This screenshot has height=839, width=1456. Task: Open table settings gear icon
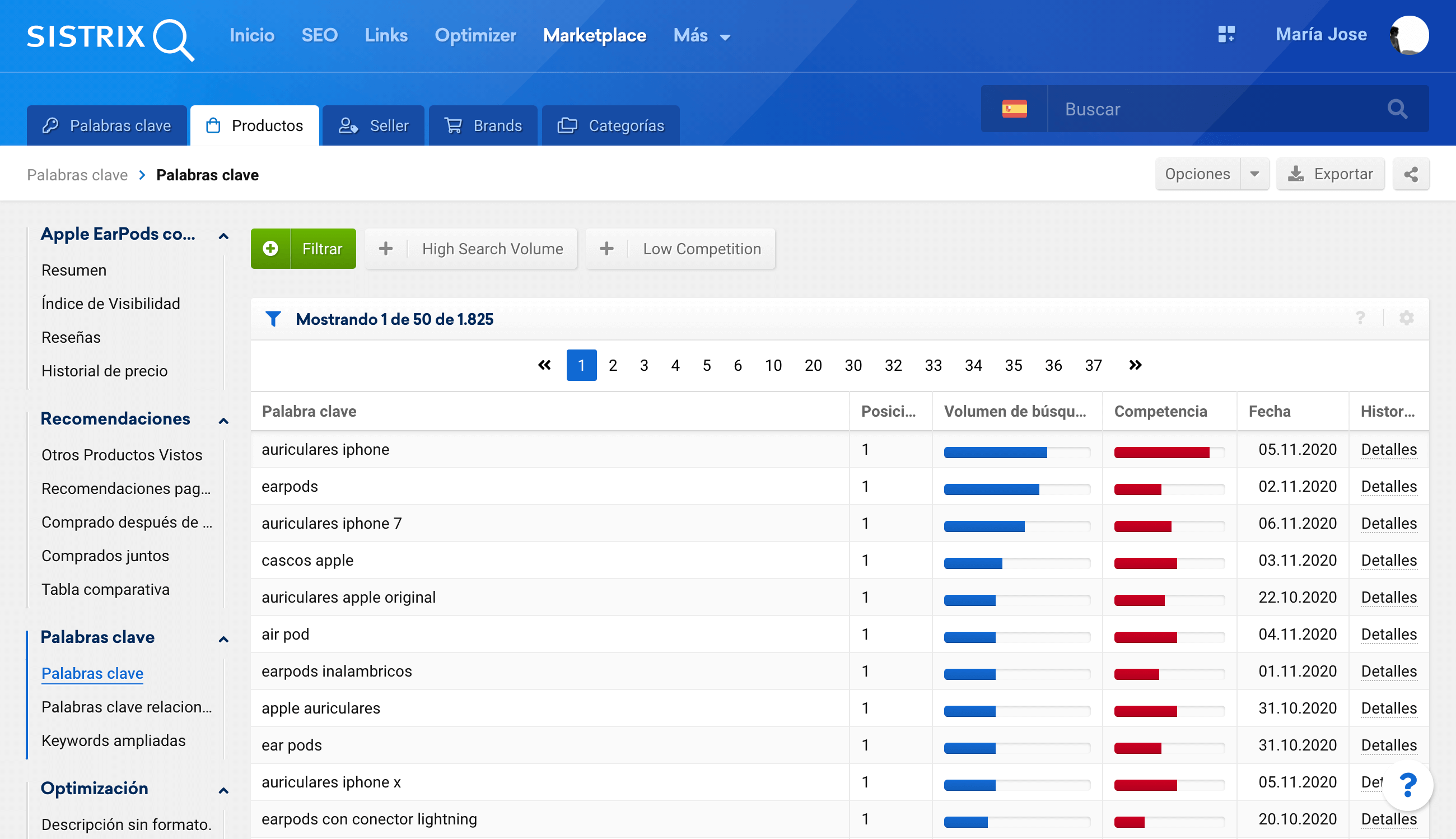pyautogui.click(x=1407, y=318)
